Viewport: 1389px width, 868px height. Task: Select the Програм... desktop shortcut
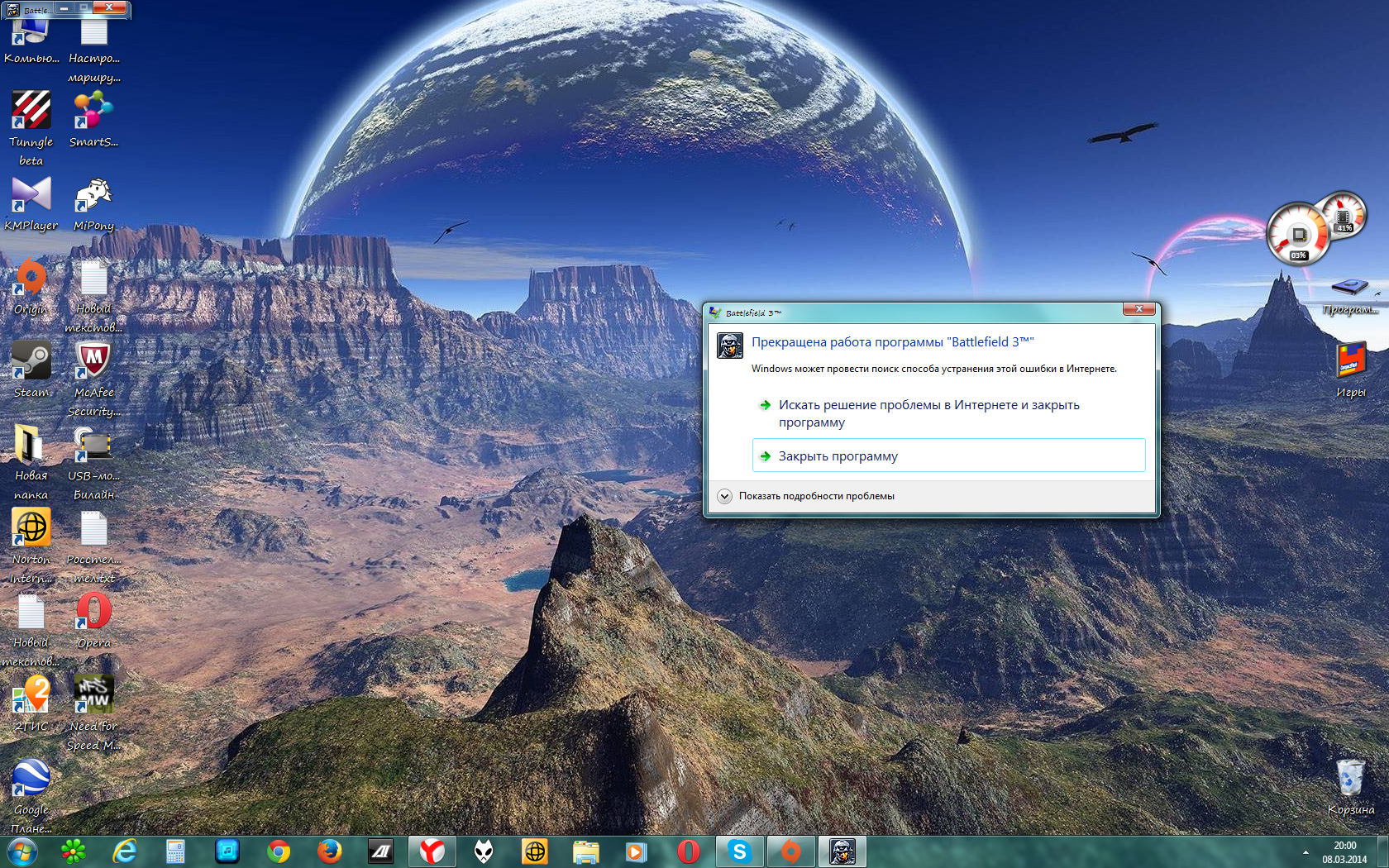click(x=1350, y=296)
